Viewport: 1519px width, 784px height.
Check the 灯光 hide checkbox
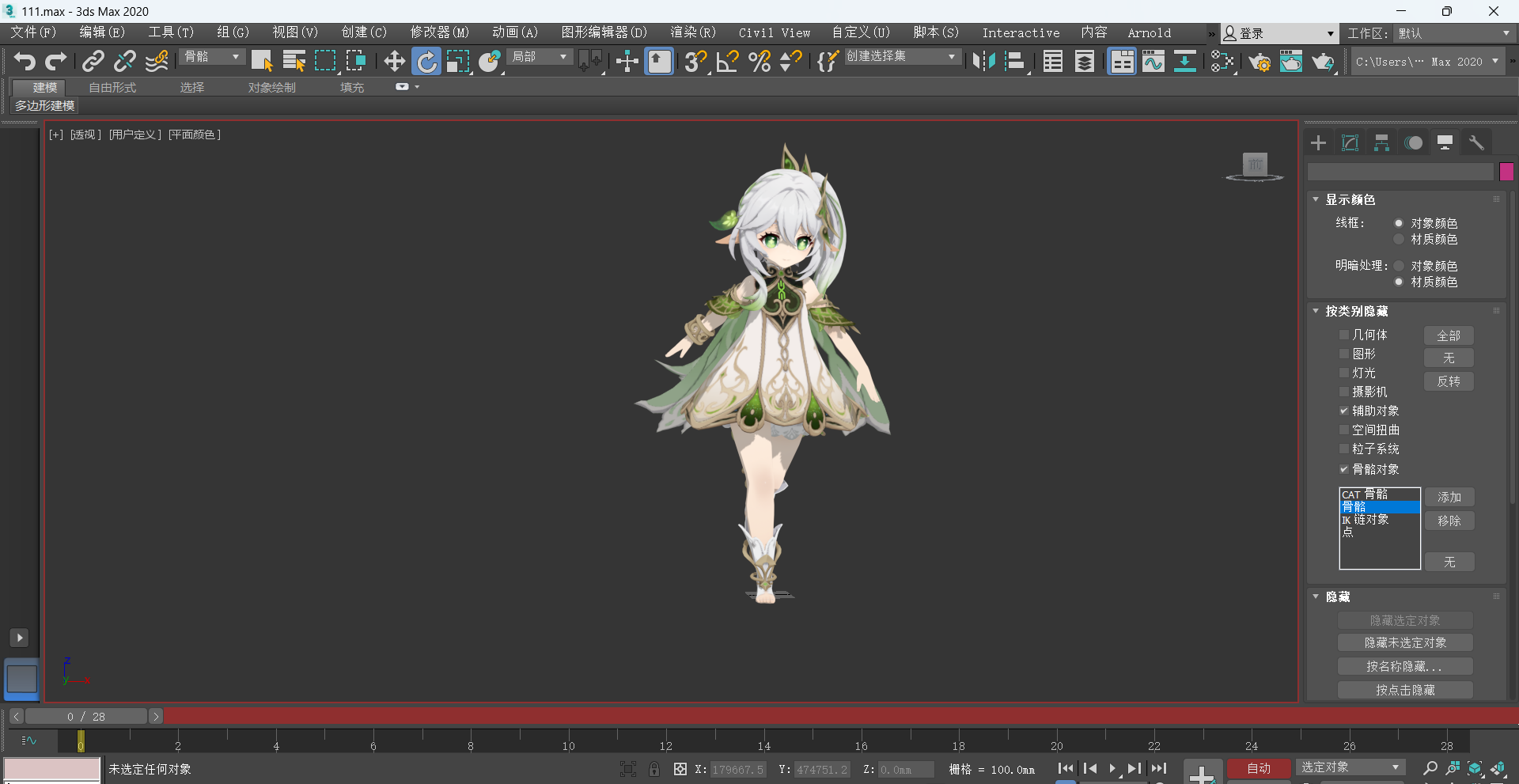coord(1343,373)
